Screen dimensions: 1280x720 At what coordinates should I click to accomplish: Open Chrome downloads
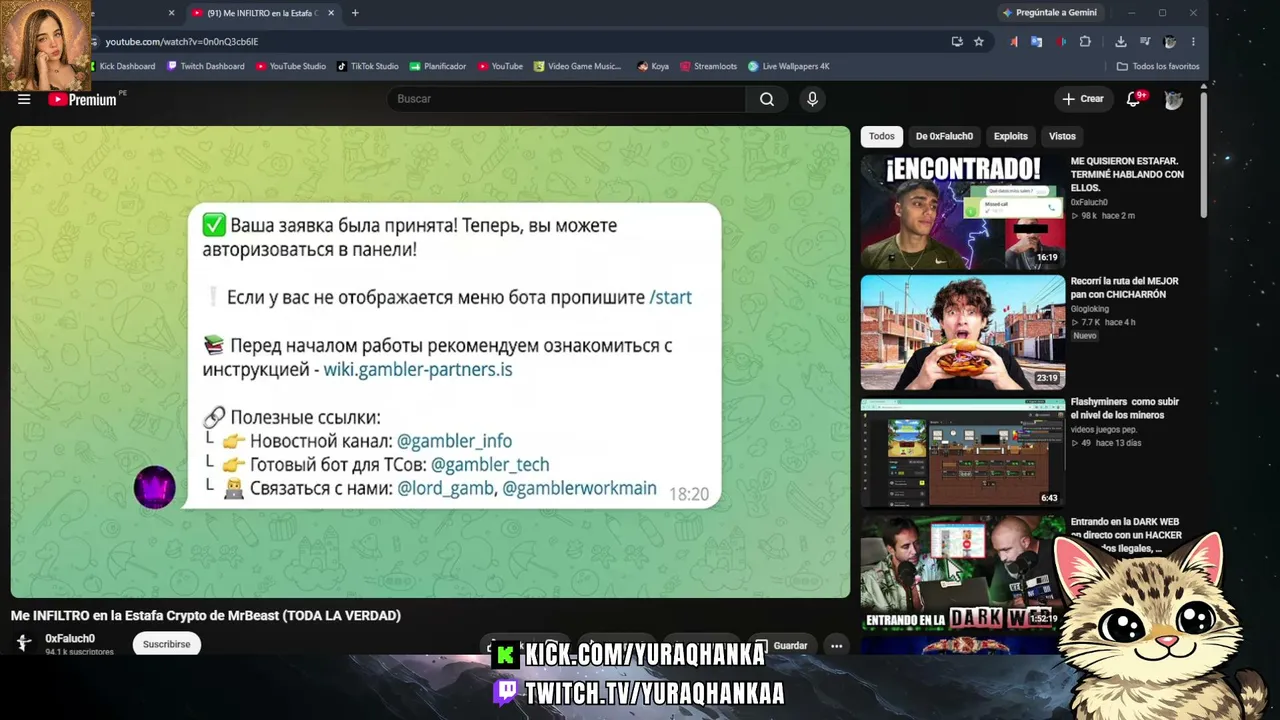tap(1121, 42)
